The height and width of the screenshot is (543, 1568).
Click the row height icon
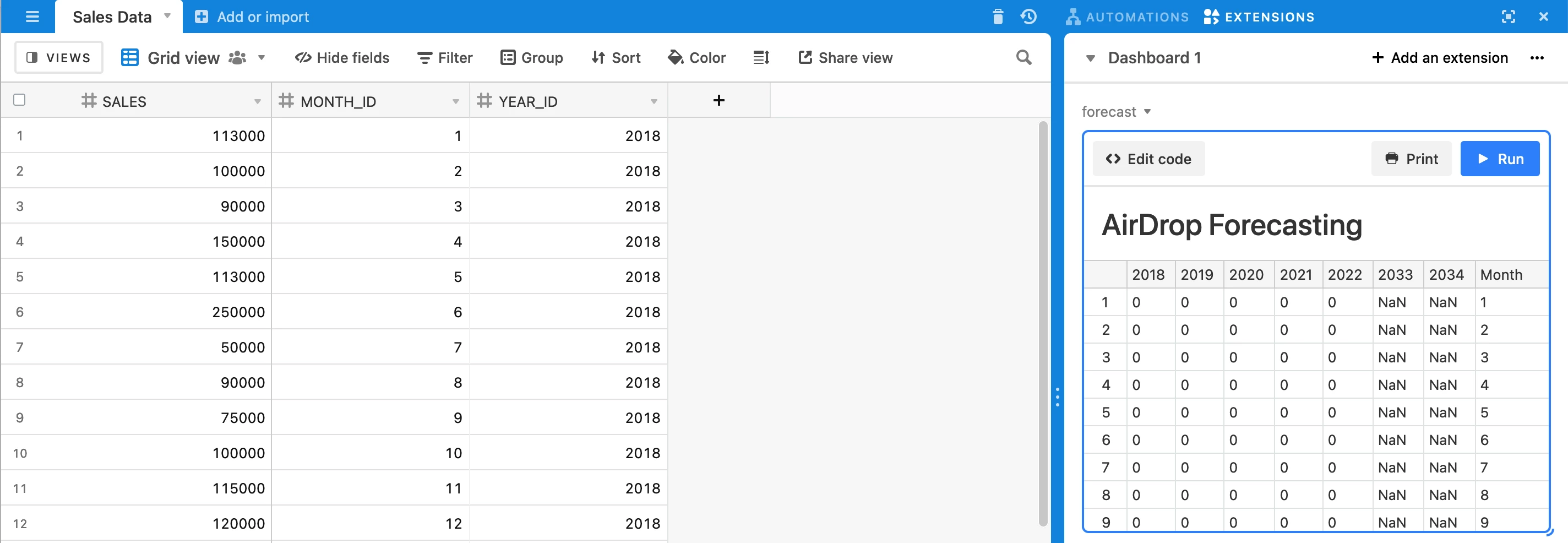[x=761, y=58]
